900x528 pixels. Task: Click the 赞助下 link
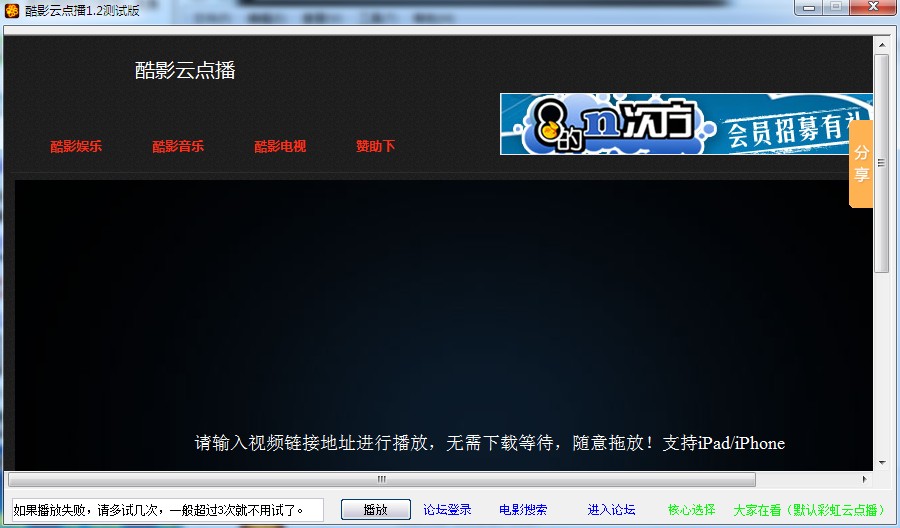click(376, 146)
